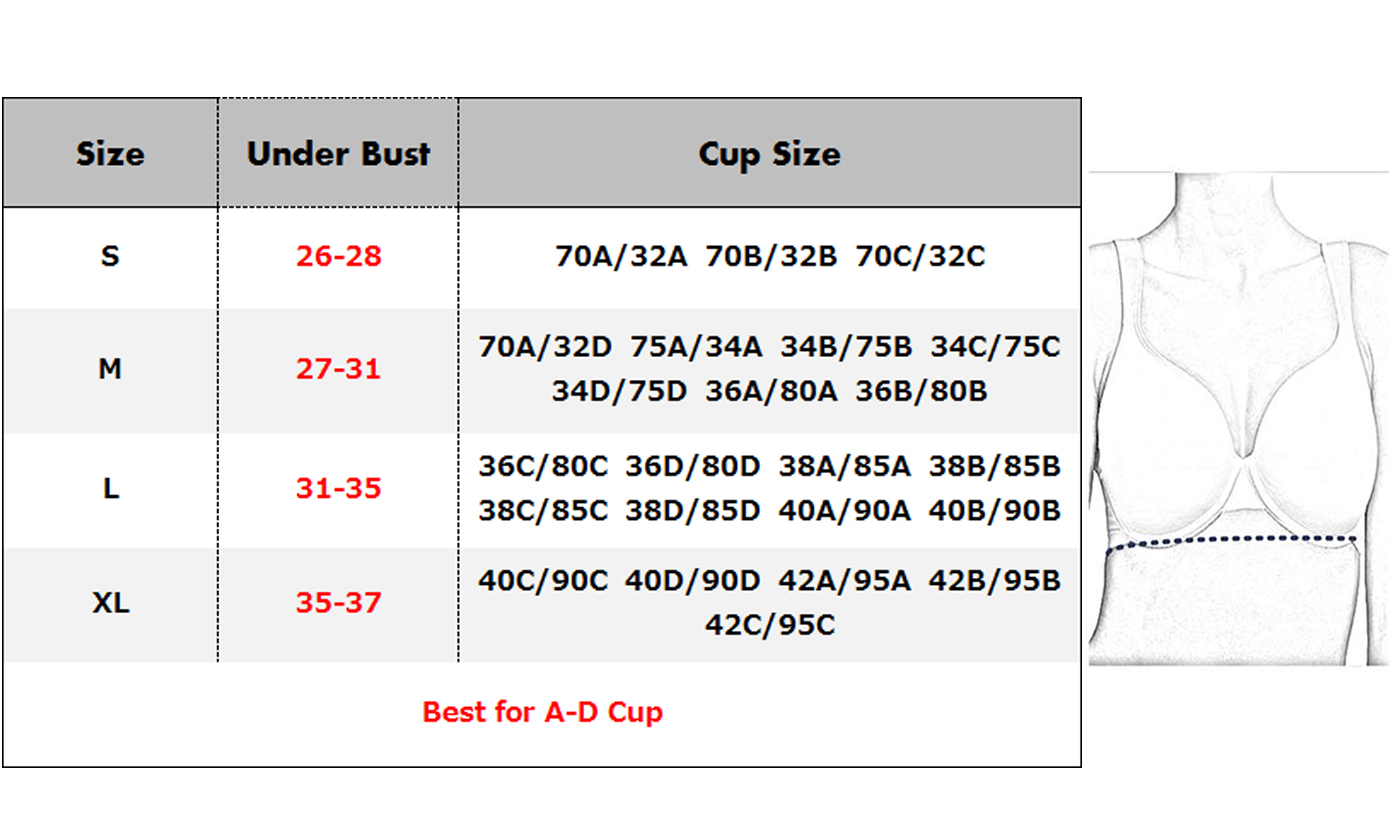The image size is (1400, 840).
Task: Click the 40B/90B cup size entry
Action: (x=994, y=511)
